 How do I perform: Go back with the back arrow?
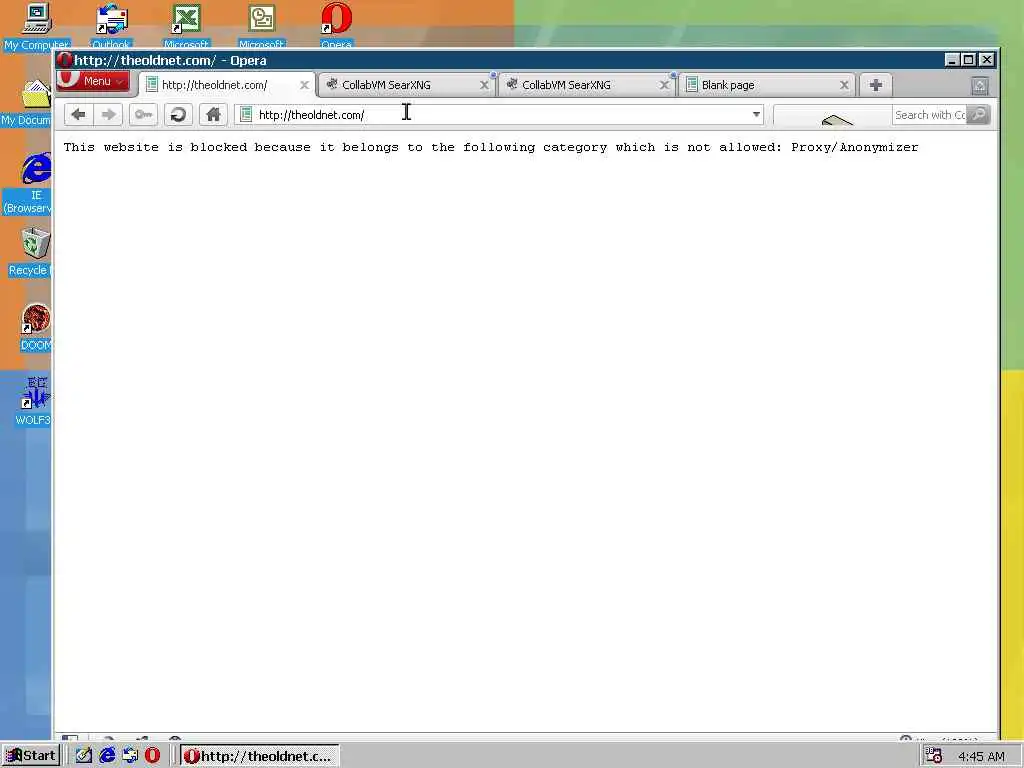pos(78,115)
